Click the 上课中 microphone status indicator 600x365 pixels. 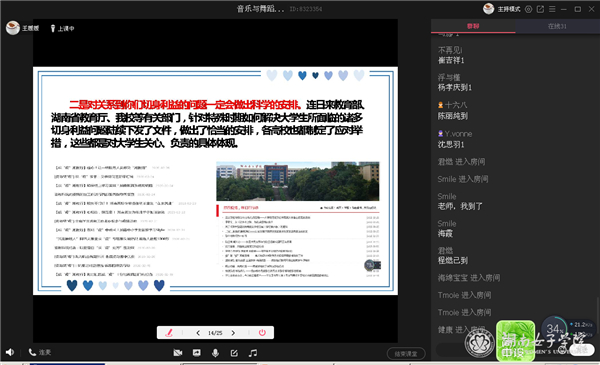pyautogui.click(x=62, y=28)
